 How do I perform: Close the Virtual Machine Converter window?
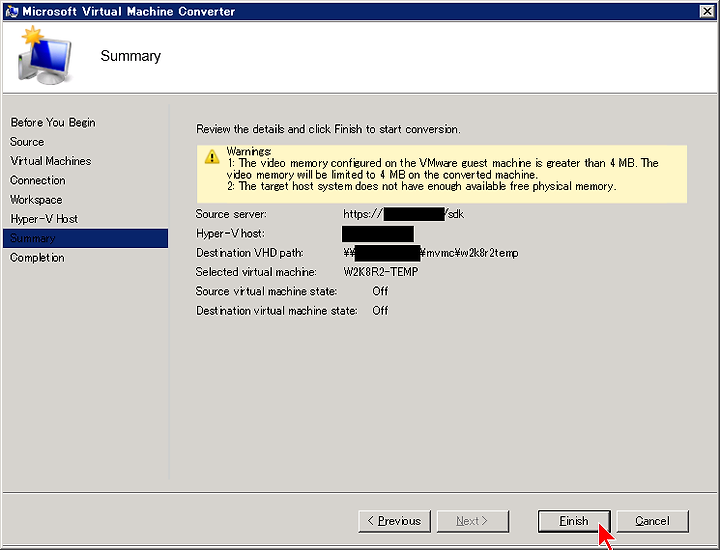coord(707,11)
